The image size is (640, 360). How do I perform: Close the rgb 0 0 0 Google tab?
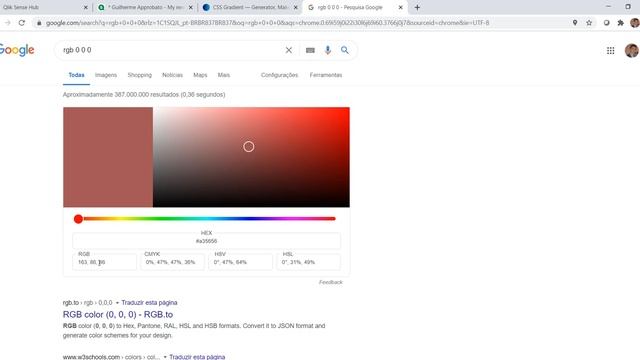tap(400, 7)
